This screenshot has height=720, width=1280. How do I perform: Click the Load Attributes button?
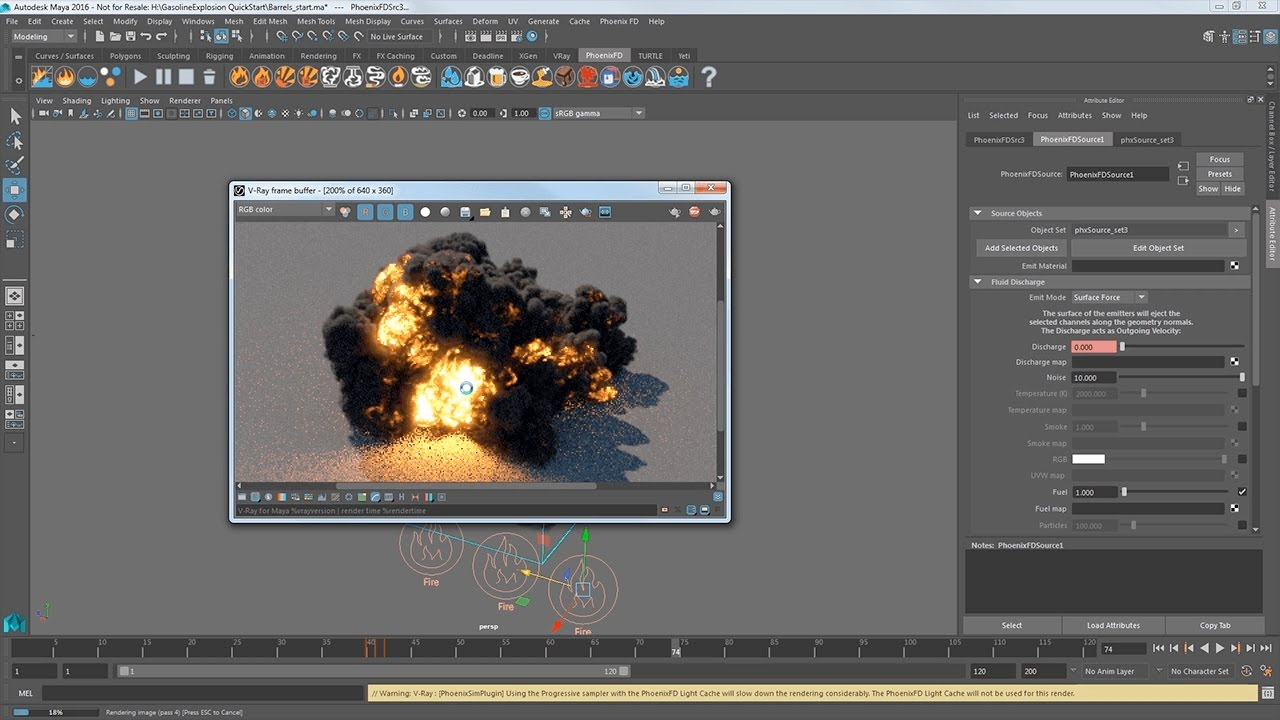tap(1113, 625)
